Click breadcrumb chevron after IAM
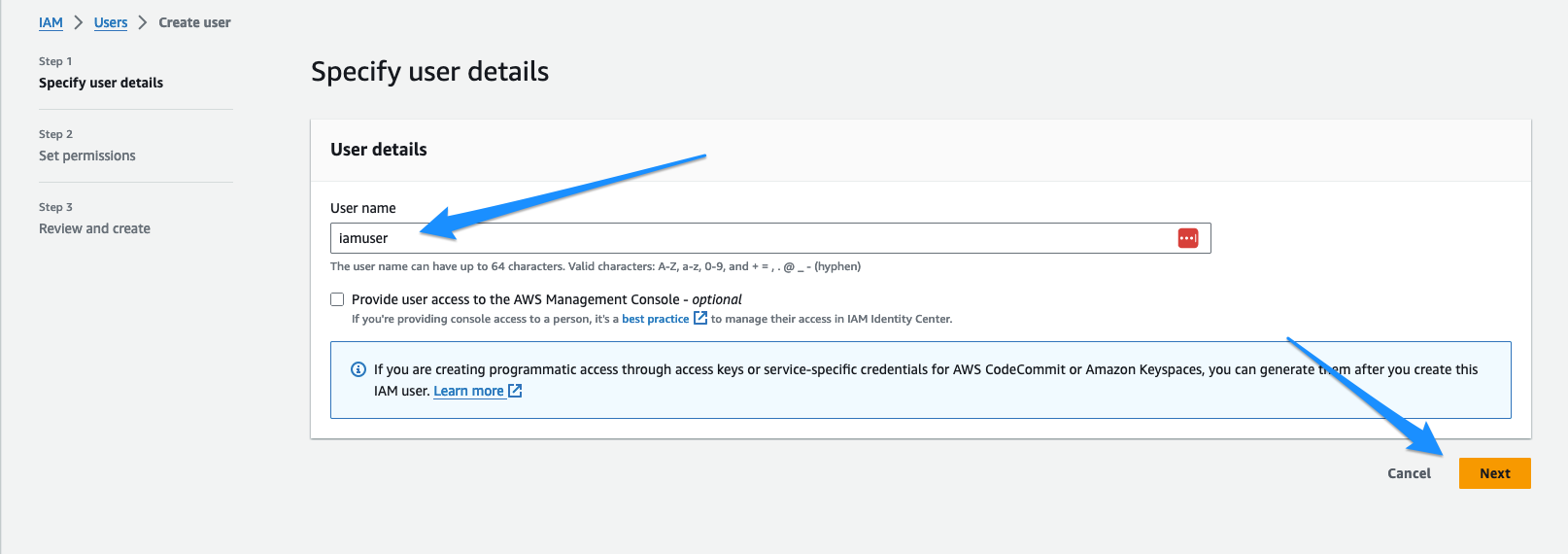 coord(79,22)
